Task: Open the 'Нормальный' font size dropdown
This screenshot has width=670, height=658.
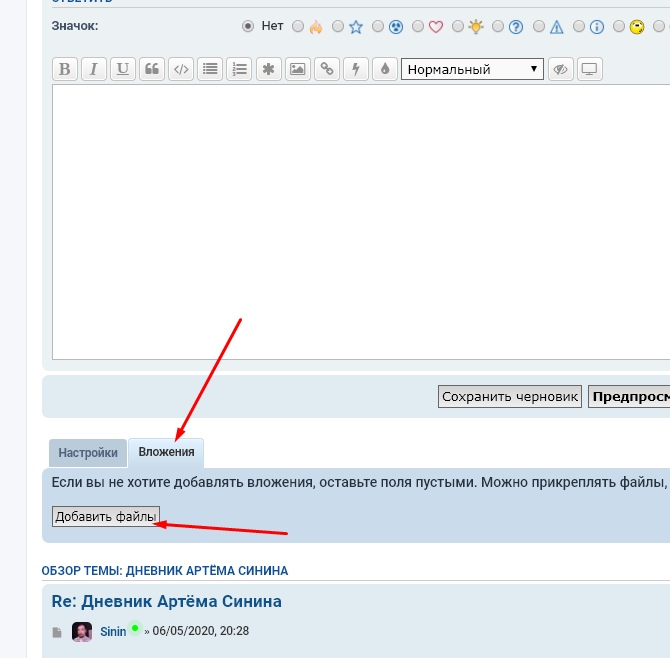Action: [x=472, y=69]
